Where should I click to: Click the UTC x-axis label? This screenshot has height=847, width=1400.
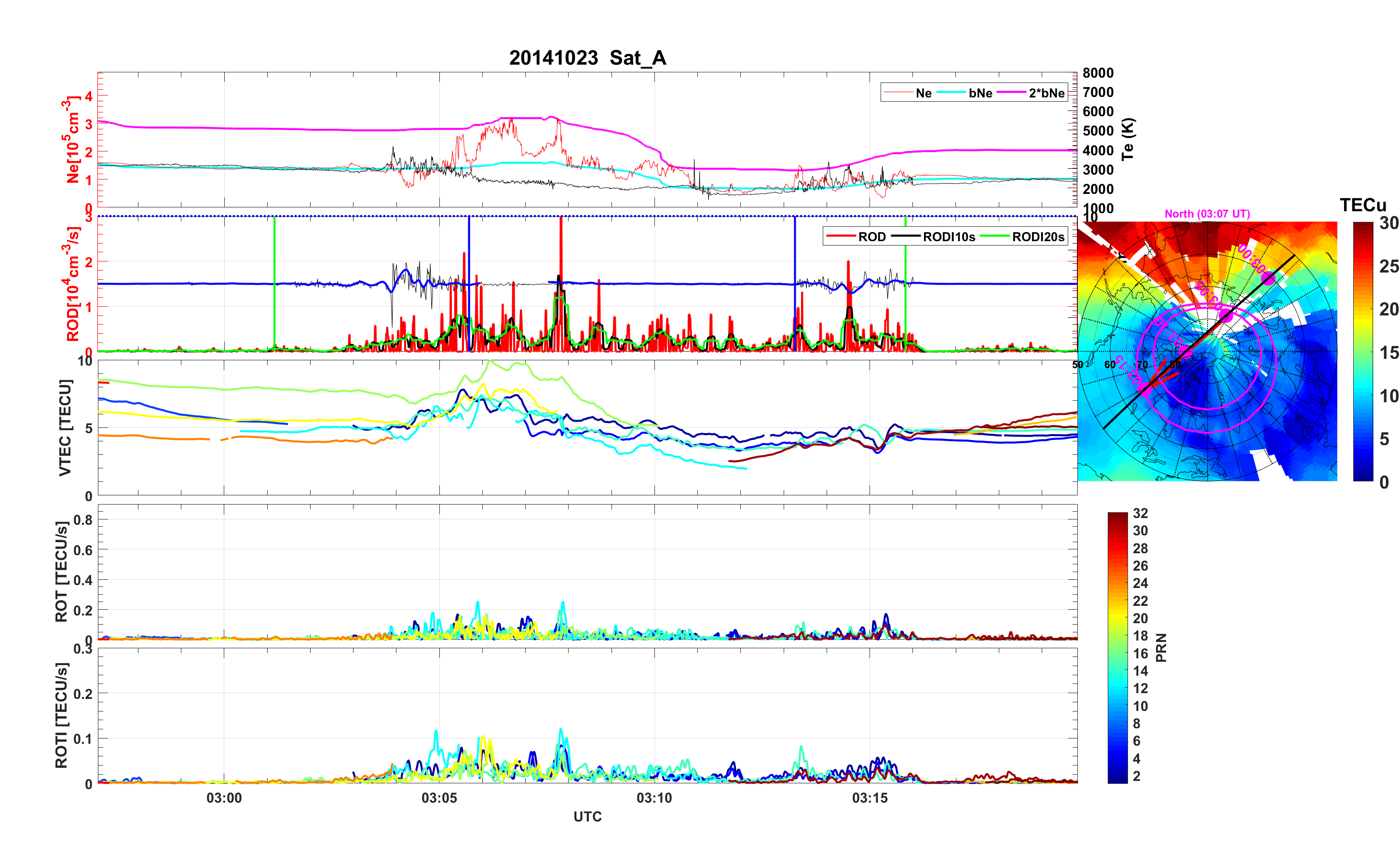(x=587, y=817)
